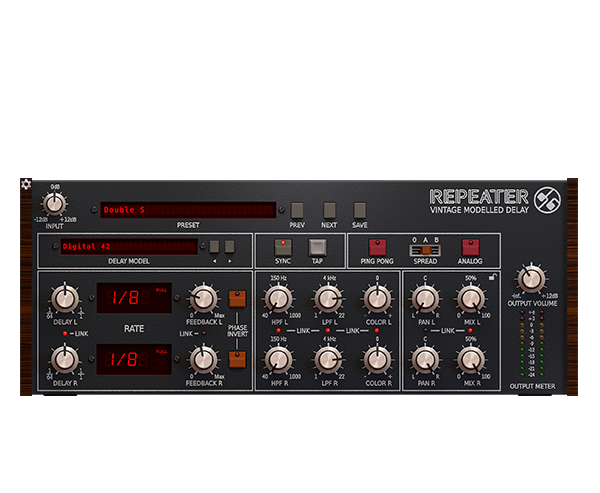This screenshot has width=600, height=493.
Task: Click the FEEDBACK L knob
Action: click(203, 299)
